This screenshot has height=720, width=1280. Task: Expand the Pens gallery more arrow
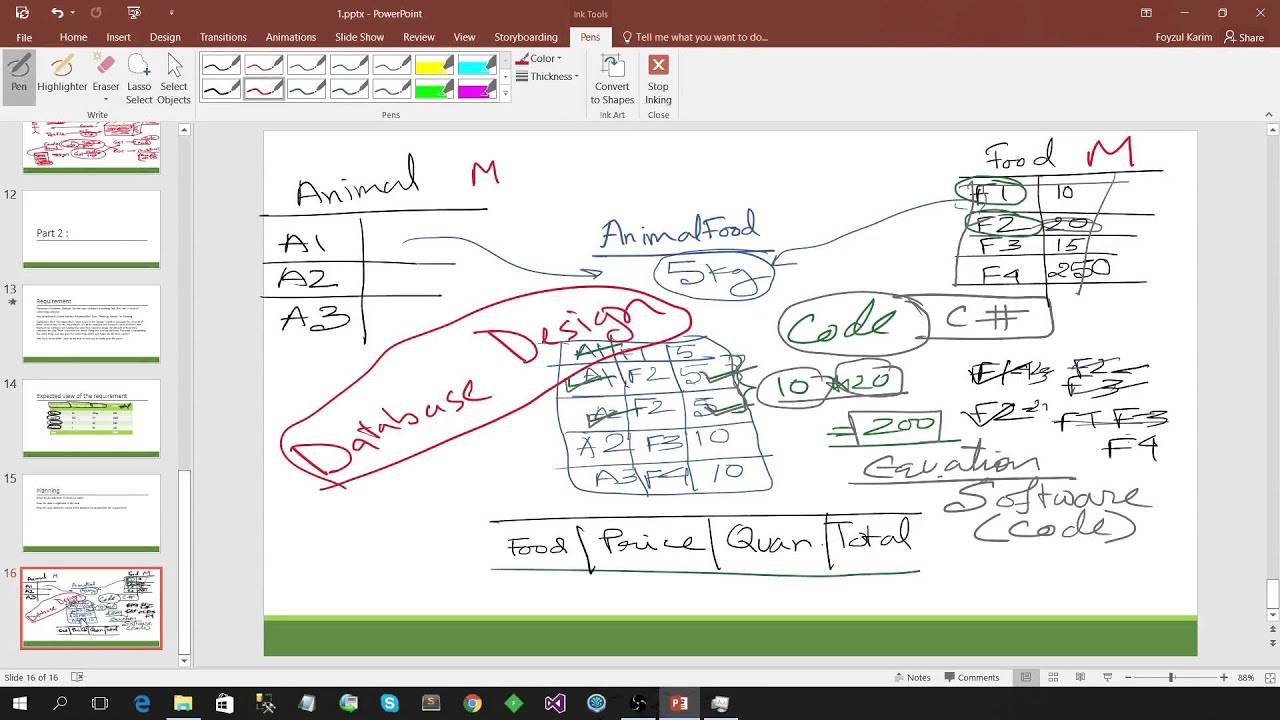click(x=505, y=94)
